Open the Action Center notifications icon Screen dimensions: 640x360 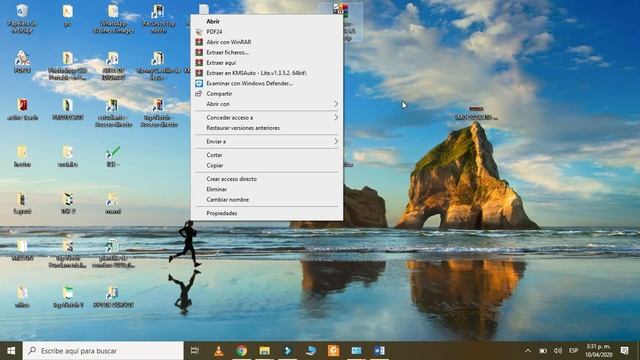click(624, 351)
